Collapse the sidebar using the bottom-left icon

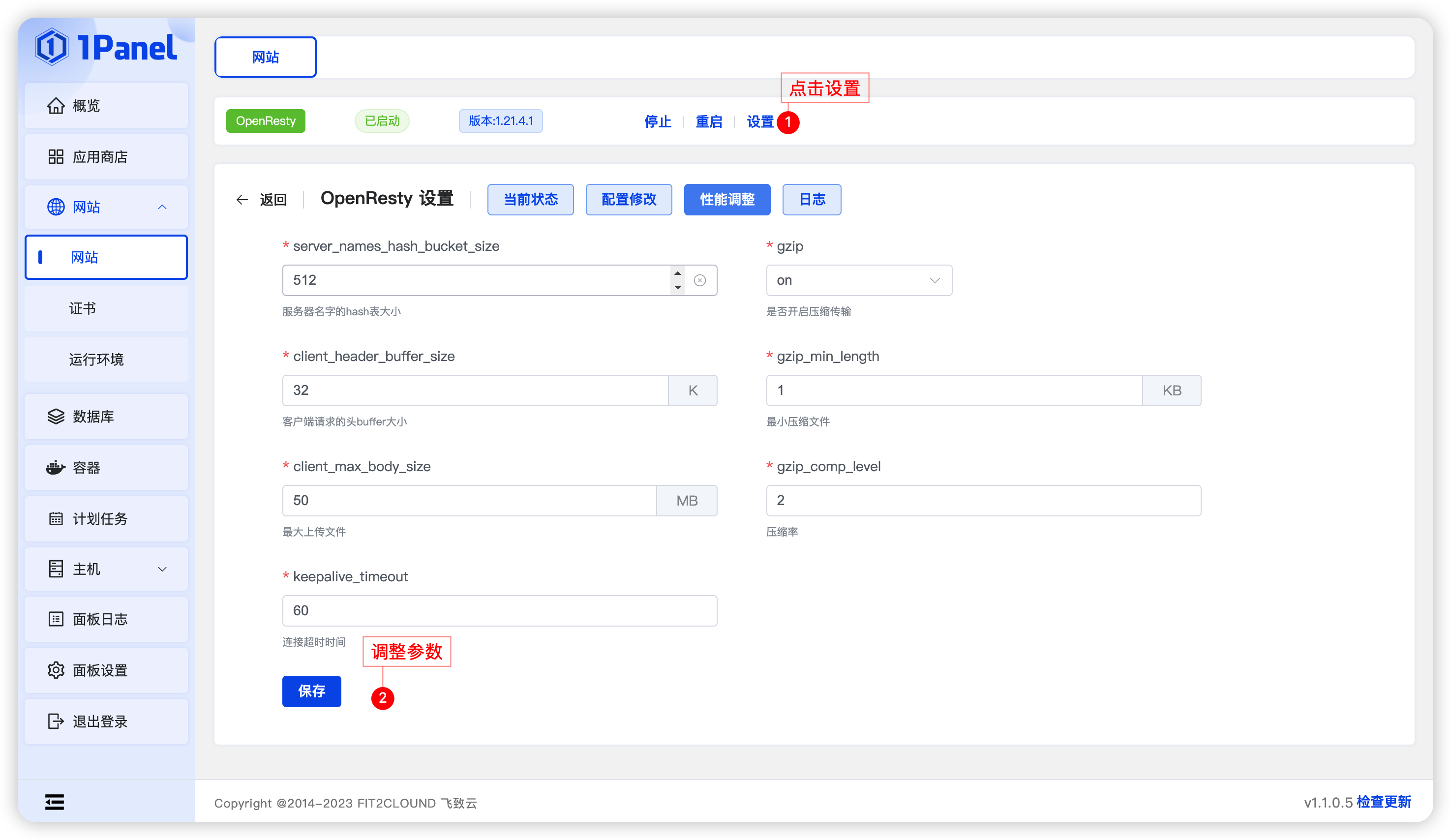tap(55, 802)
